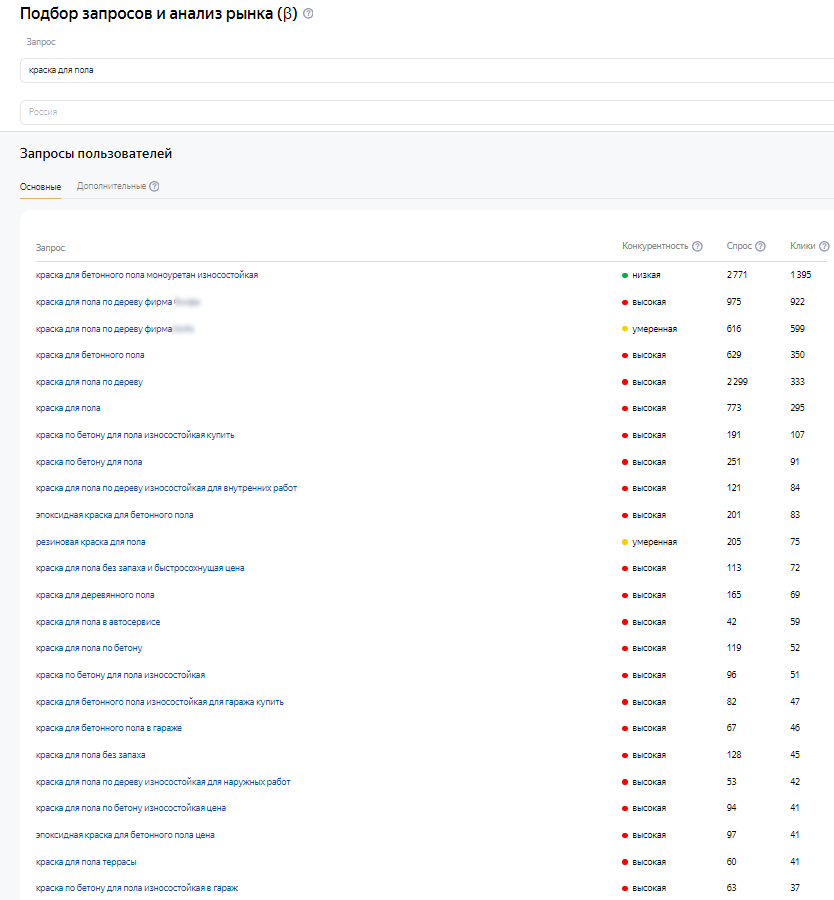This screenshot has width=834, height=900.
Task: Open query краска для пола по бетону
Action: [89, 648]
